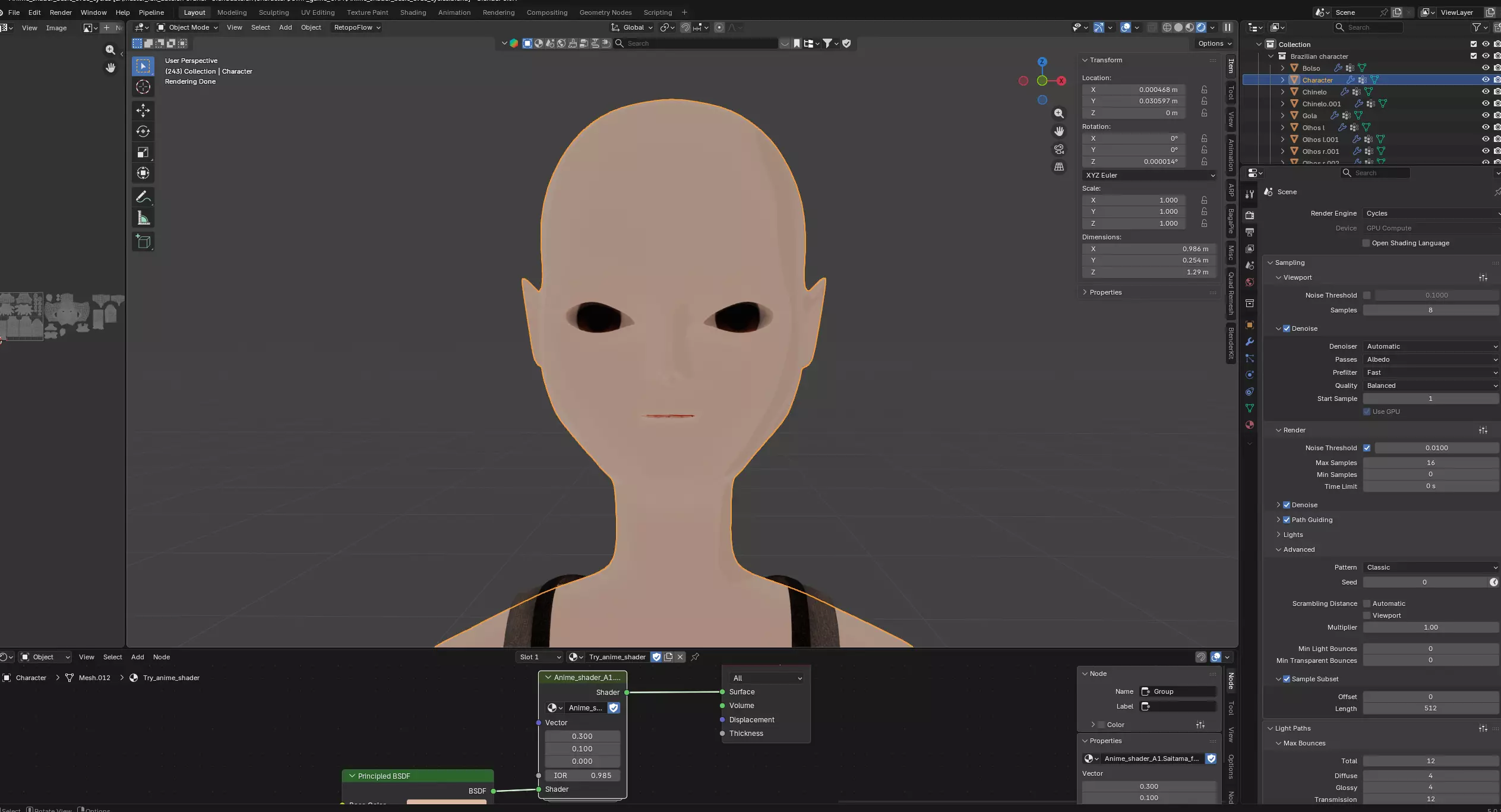The width and height of the screenshot is (1501, 812).
Task: Toggle the render Noise Threshold checkbox
Action: point(1367,448)
